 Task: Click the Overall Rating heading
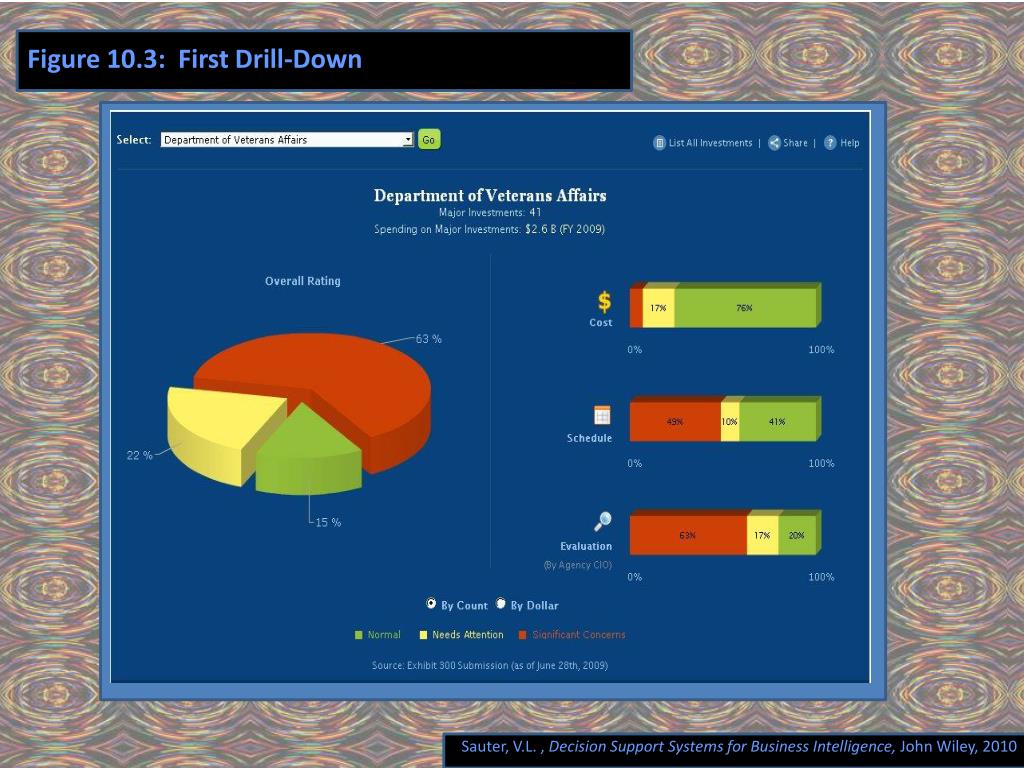click(x=302, y=281)
